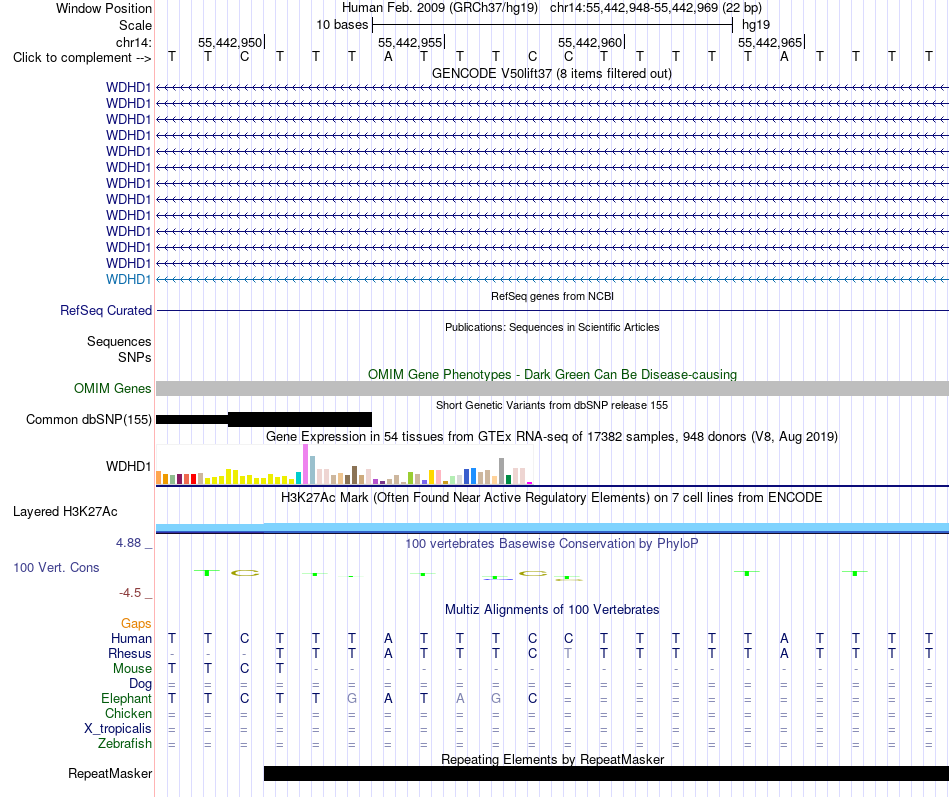Click the light-blue H3K27Ac signal band
Image resolution: width=950 pixels, height=797 pixels.
552,527
